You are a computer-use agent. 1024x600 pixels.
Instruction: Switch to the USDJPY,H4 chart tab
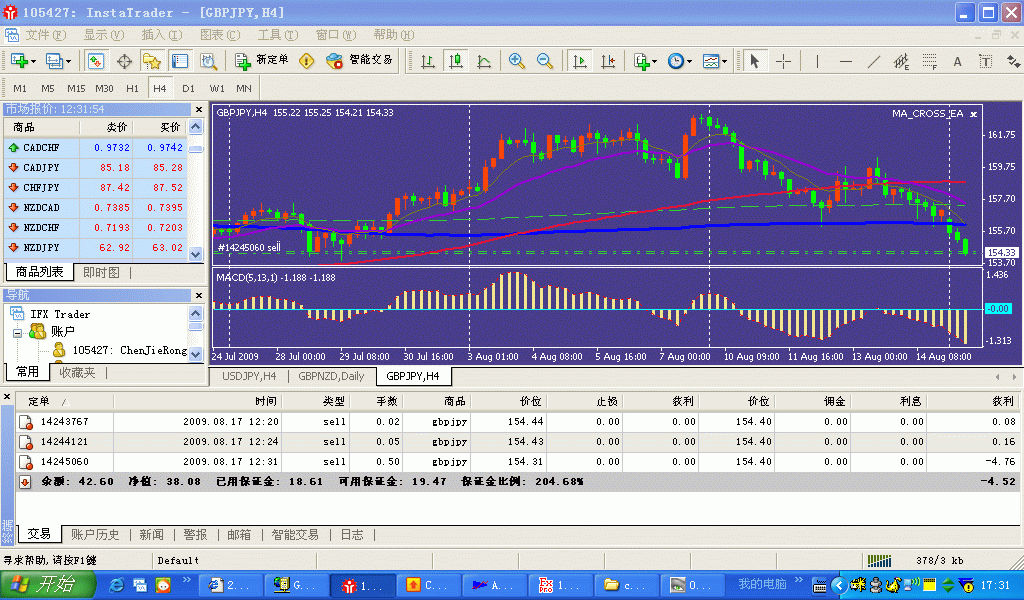click(x=249, y=377)
